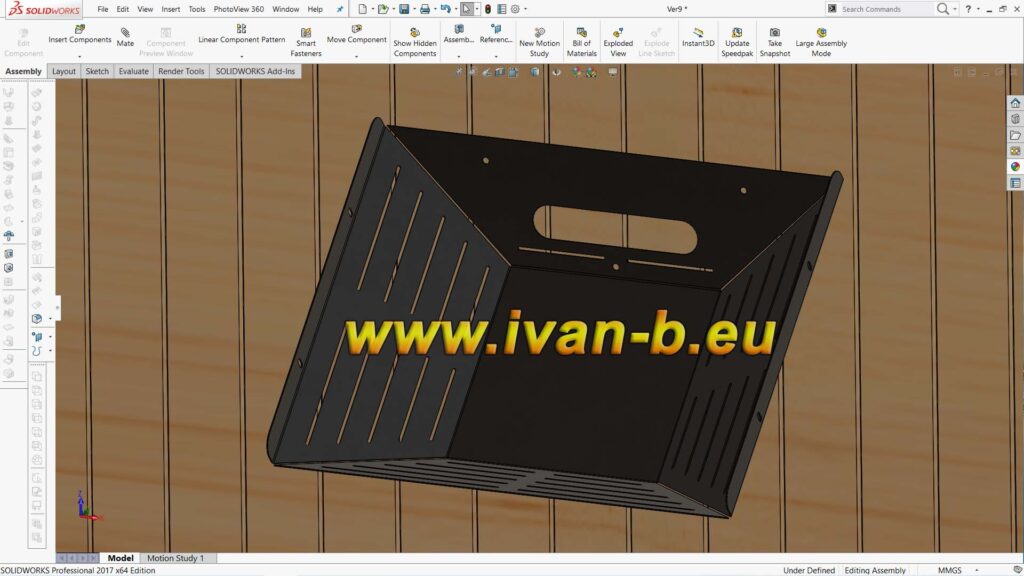1024x576 pixels.
Task: Switch to the Render Tools tab
Action: [x=181, y=71]
